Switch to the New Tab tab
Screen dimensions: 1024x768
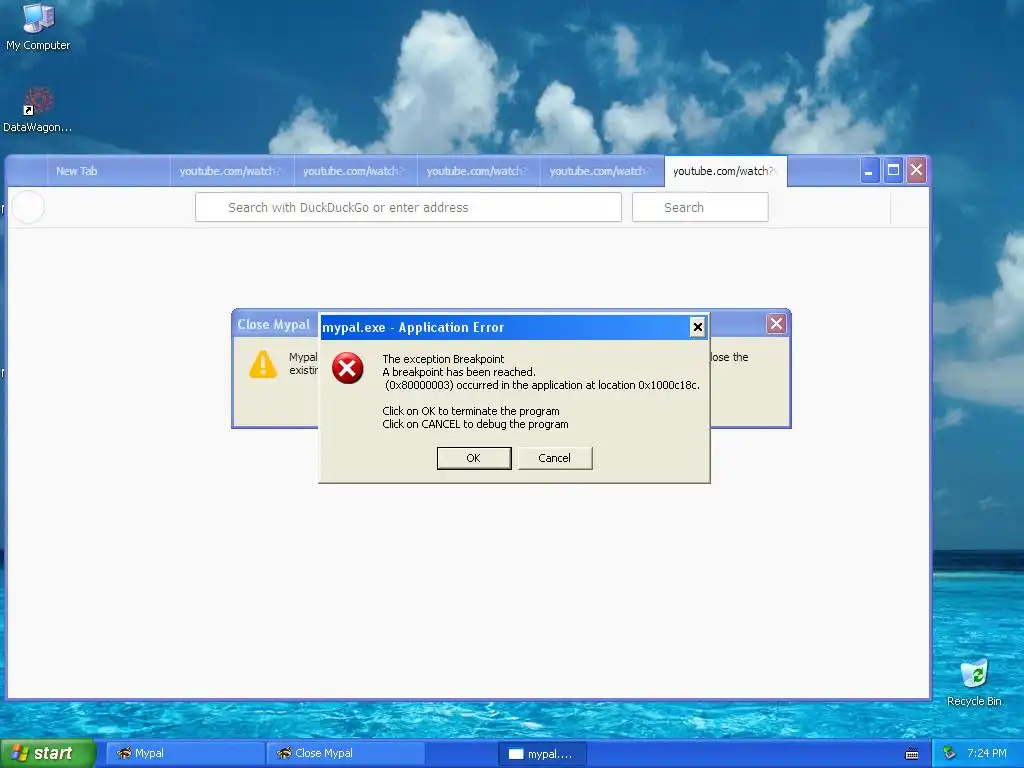click(108, 171)
